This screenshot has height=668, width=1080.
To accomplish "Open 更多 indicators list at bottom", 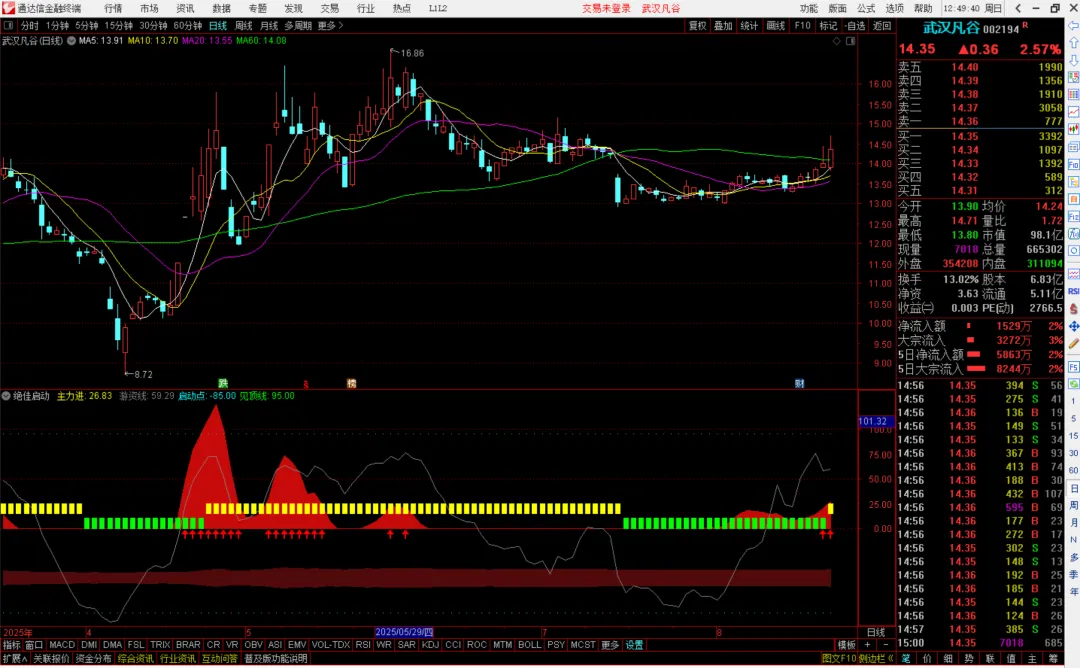I will [610, 645].
